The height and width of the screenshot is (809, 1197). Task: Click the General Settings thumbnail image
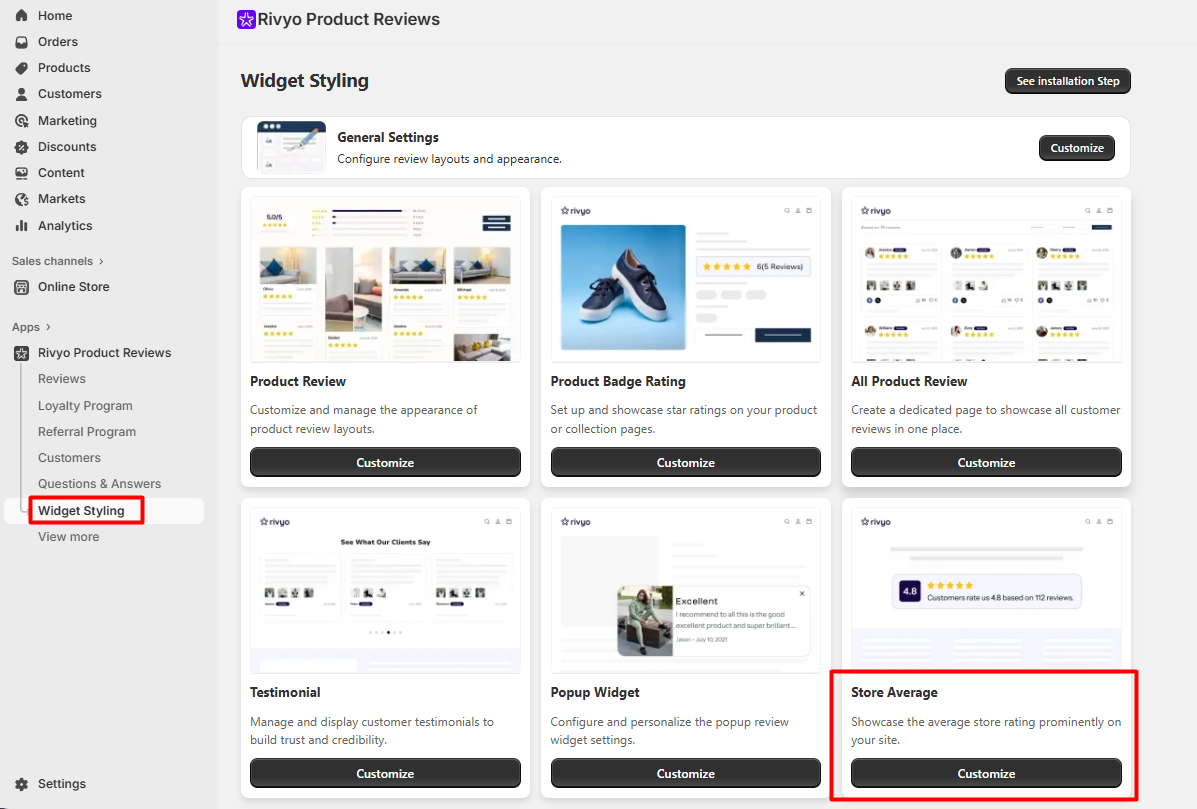click(x=291, y=147)
